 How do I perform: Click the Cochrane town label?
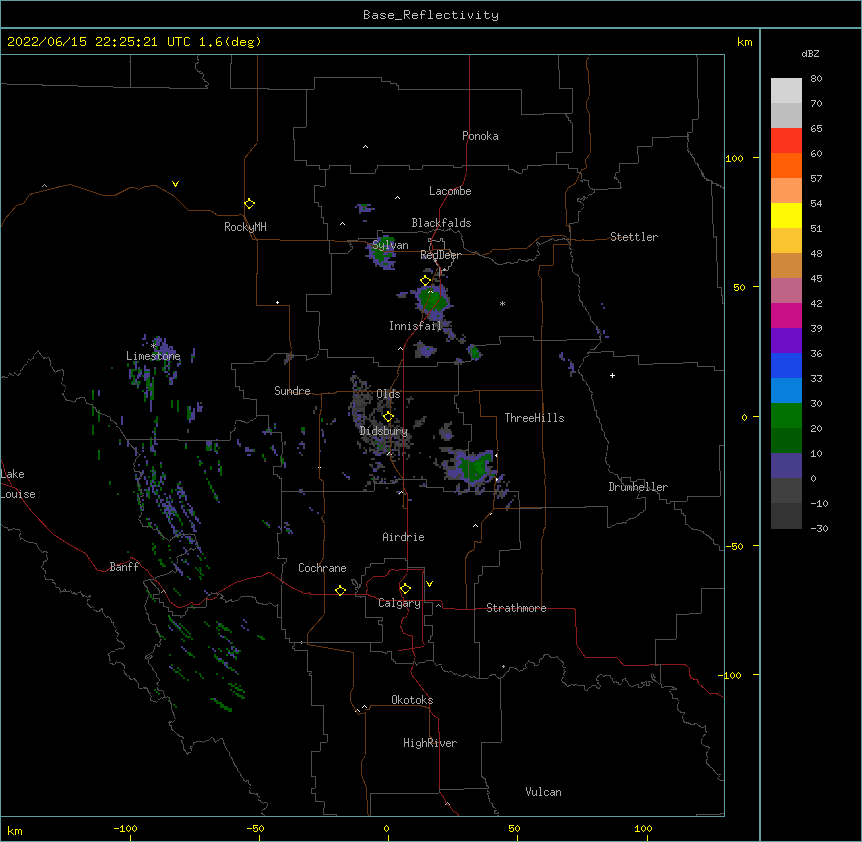(x=322, y=568)
